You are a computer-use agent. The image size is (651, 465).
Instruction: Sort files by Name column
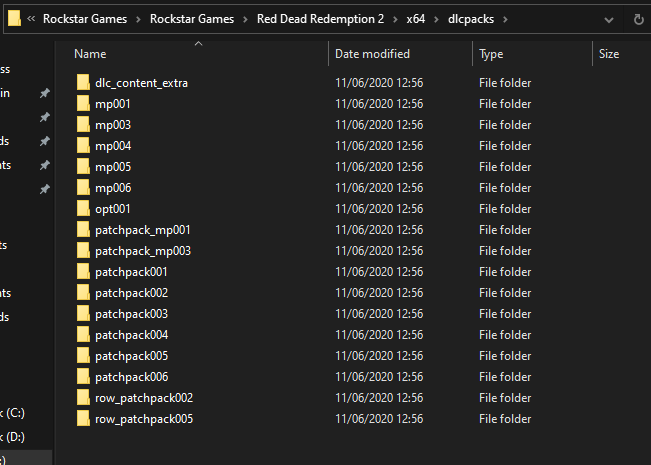90,54
